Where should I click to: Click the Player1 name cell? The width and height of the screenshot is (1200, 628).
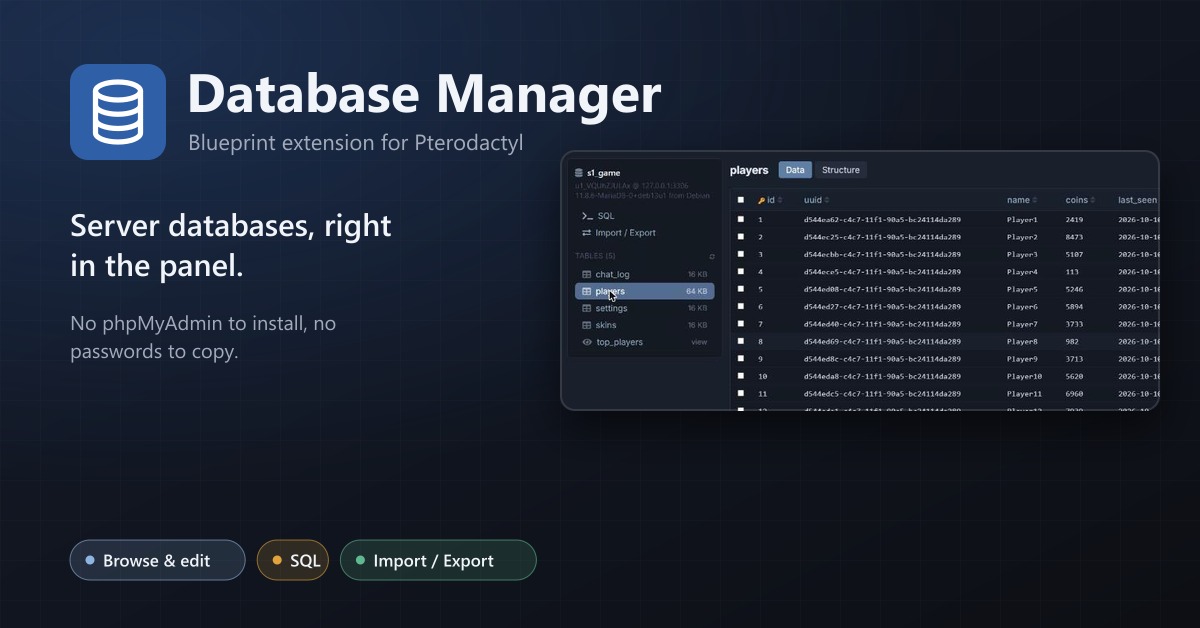pyautogui.click(x=1022, y=219)
